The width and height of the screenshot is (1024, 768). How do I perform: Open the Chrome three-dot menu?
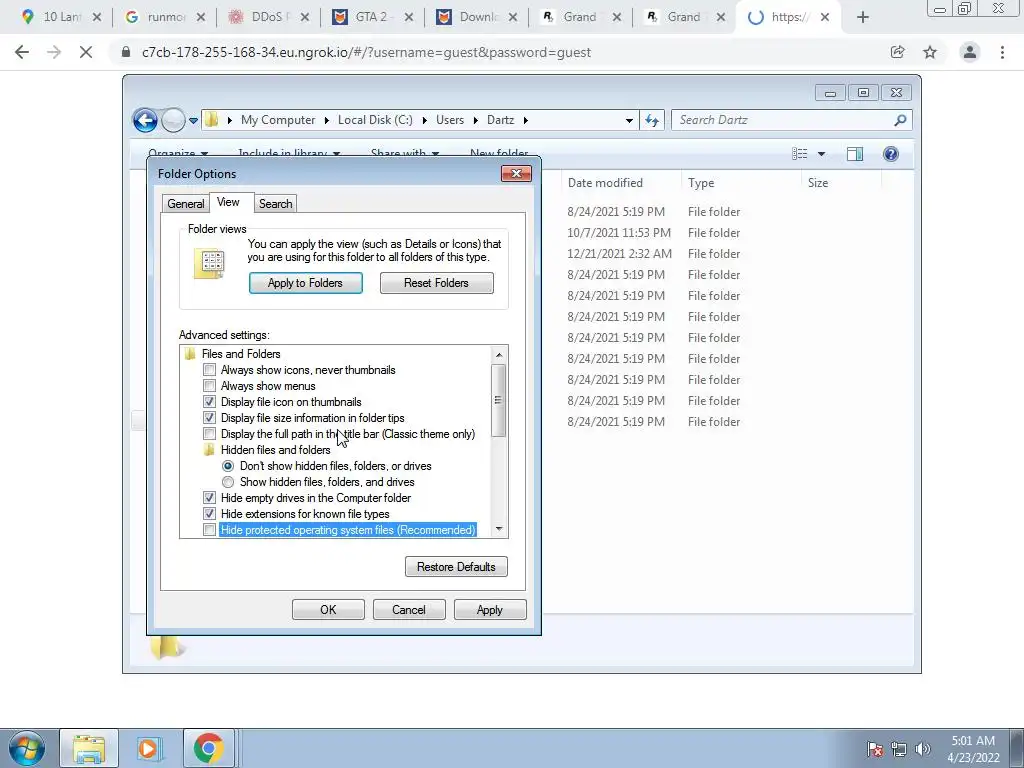(x=1002, y=52)
